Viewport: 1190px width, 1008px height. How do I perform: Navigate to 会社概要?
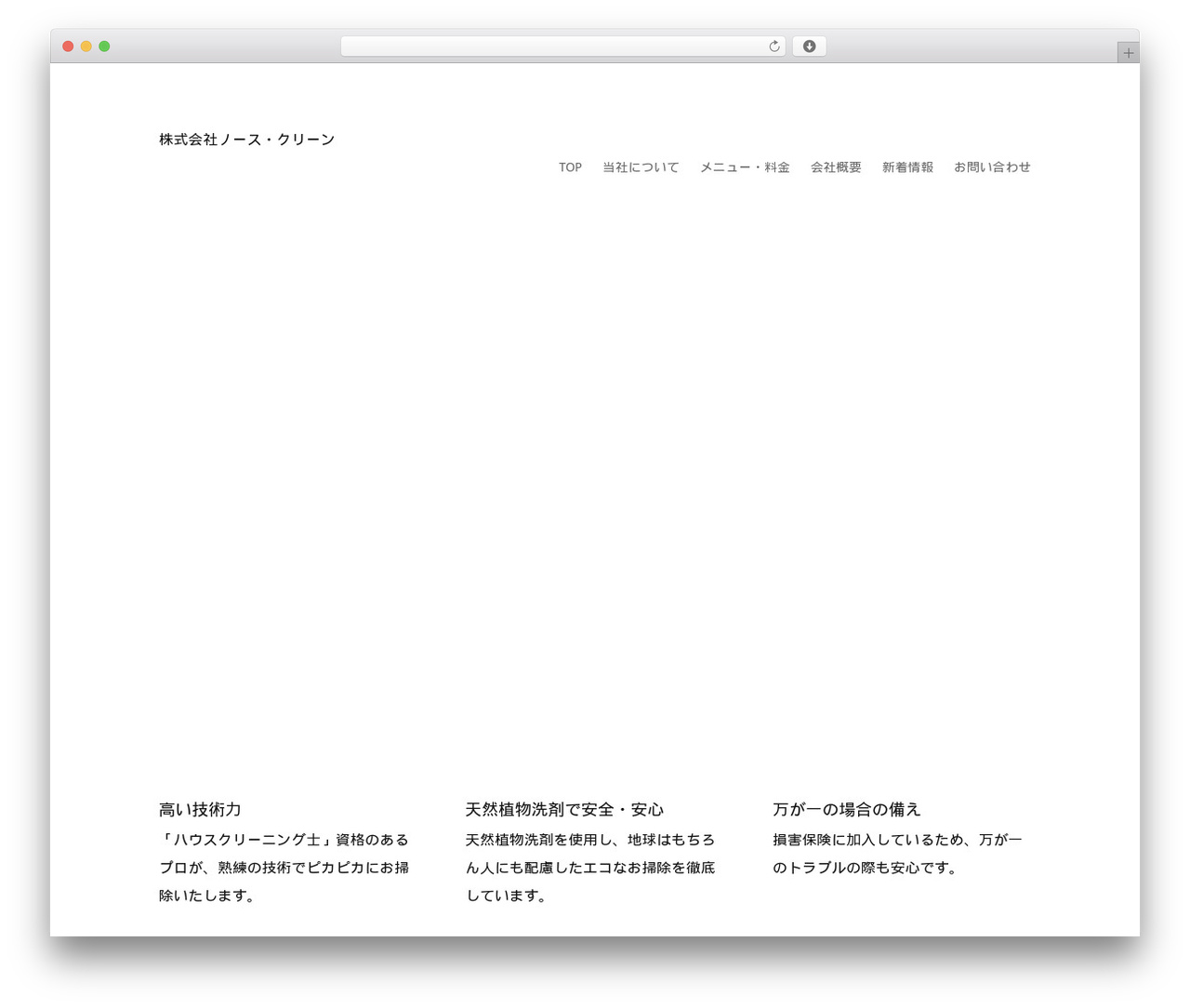click(x=836, y=167)
